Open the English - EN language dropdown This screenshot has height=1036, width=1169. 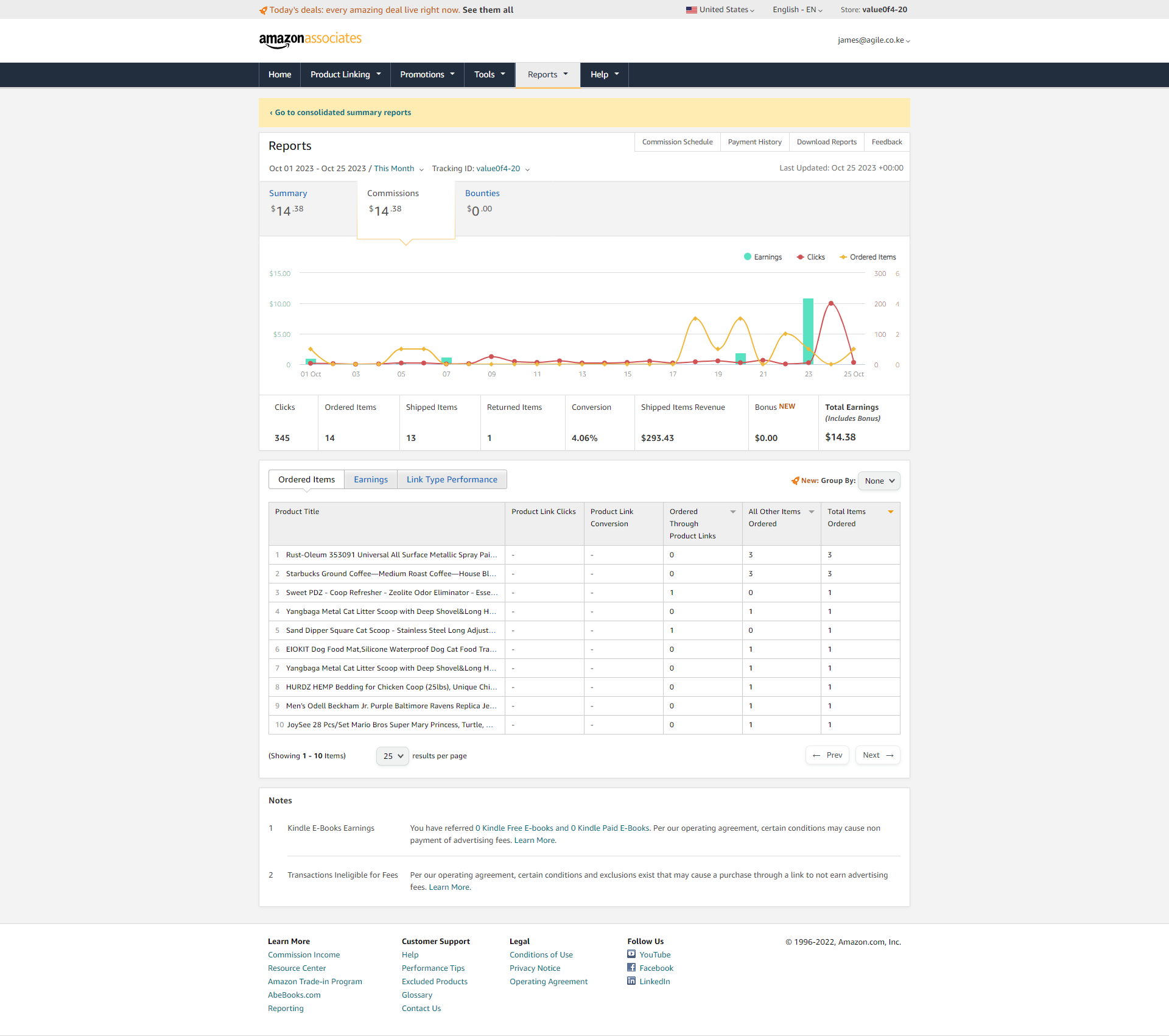(798, 10)
